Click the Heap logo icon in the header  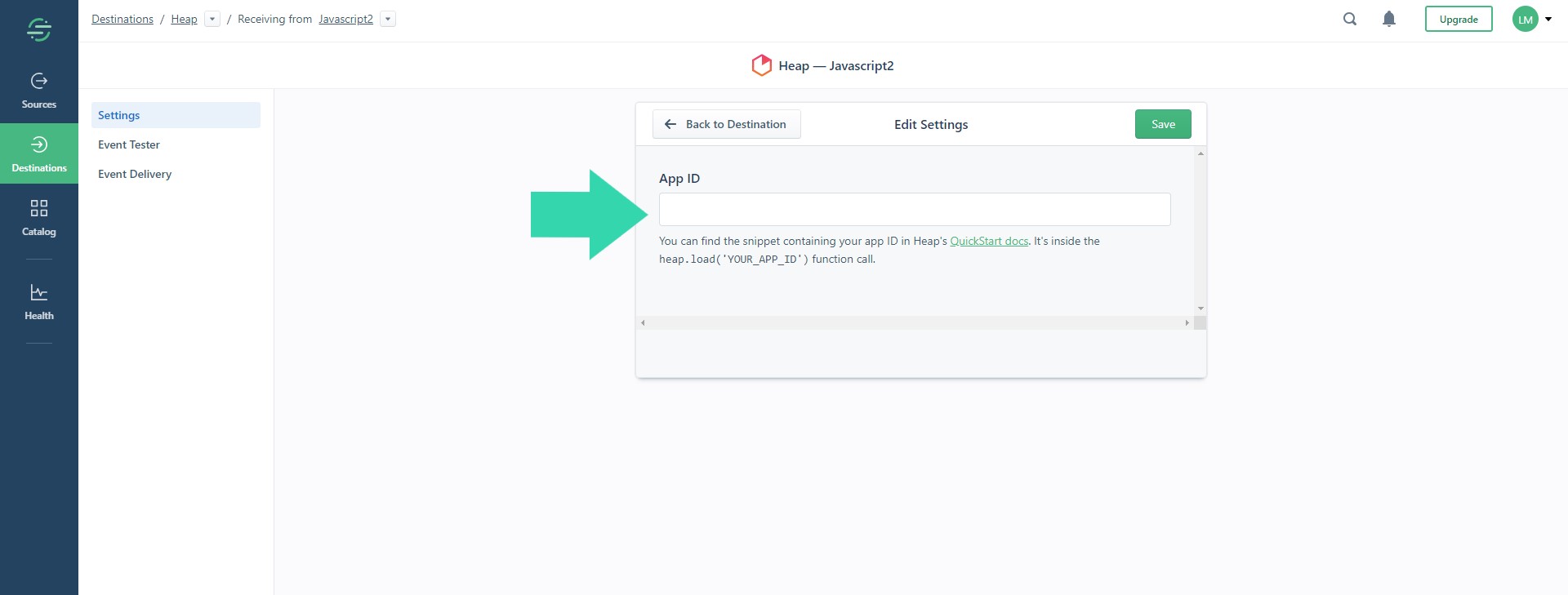pyautogui.click(x=761, y=65)
